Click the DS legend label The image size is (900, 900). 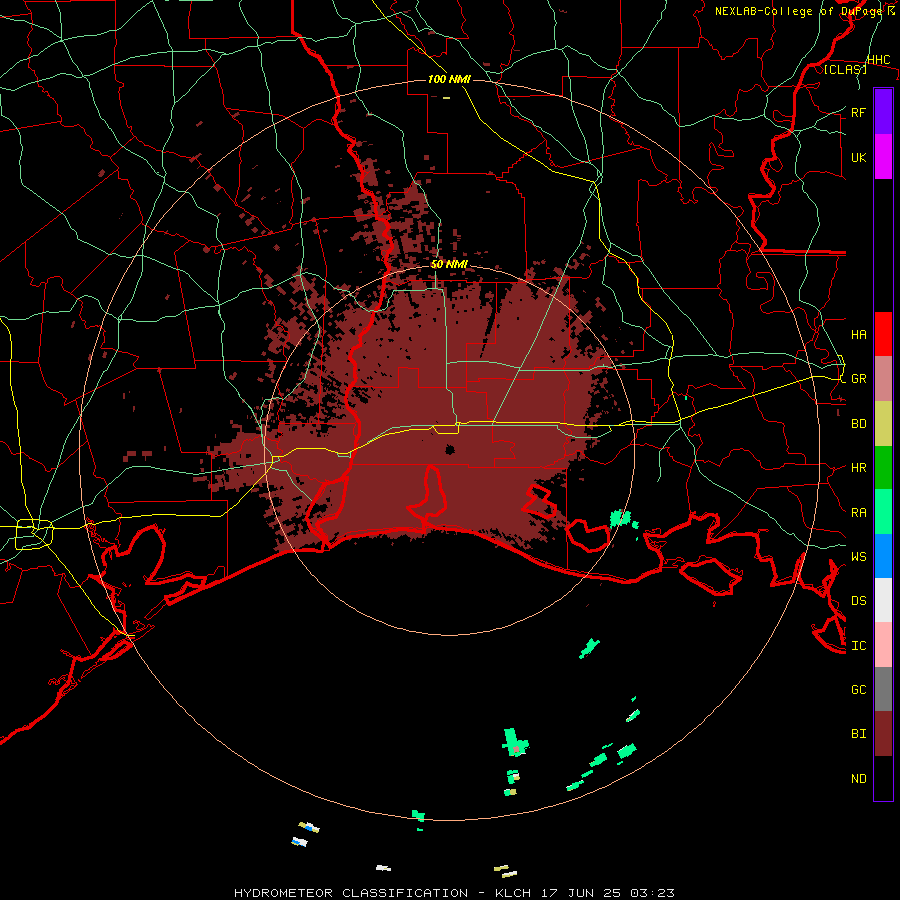[858, 601]
